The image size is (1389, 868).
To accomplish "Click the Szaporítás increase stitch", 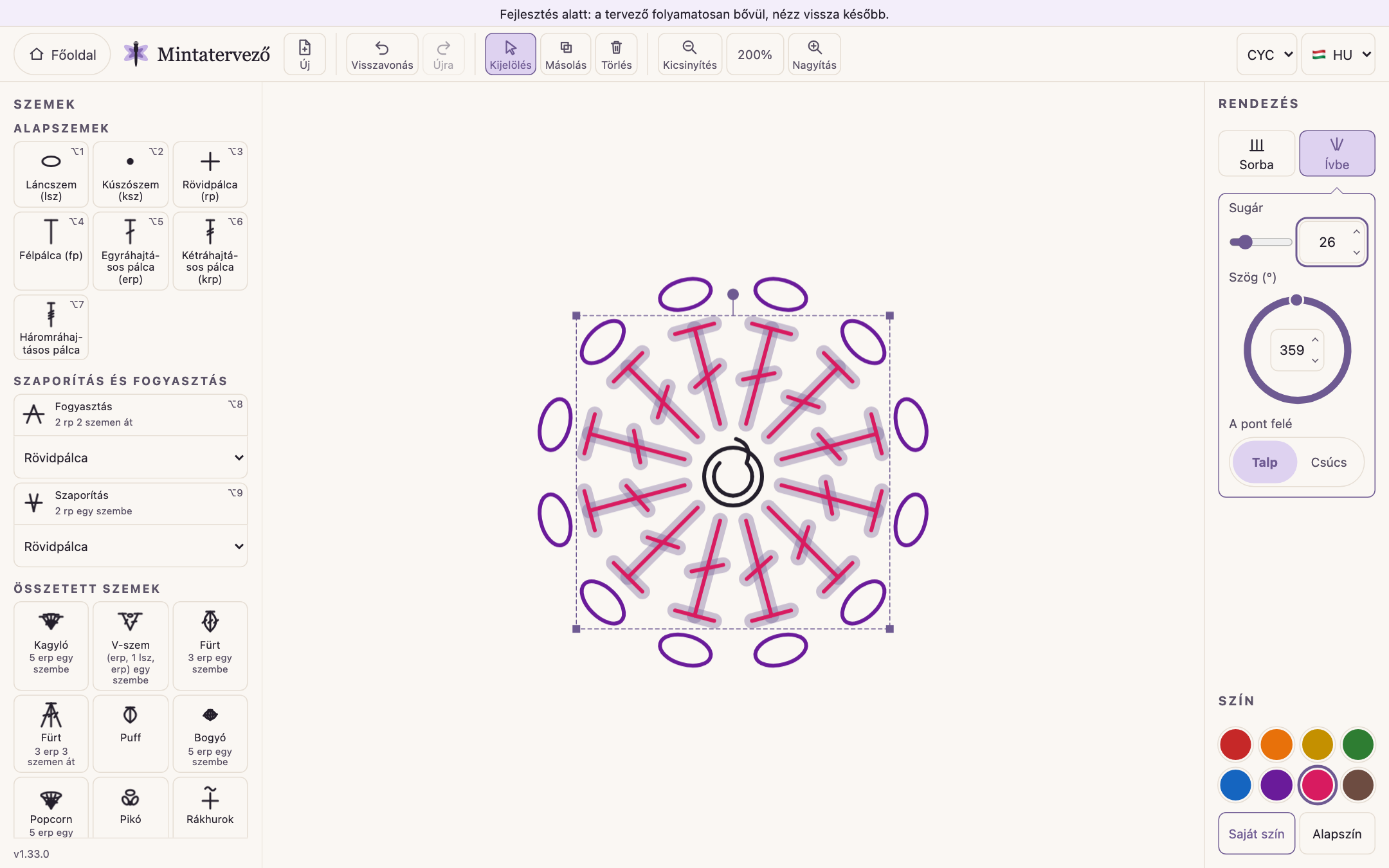I will pos(131,503).
